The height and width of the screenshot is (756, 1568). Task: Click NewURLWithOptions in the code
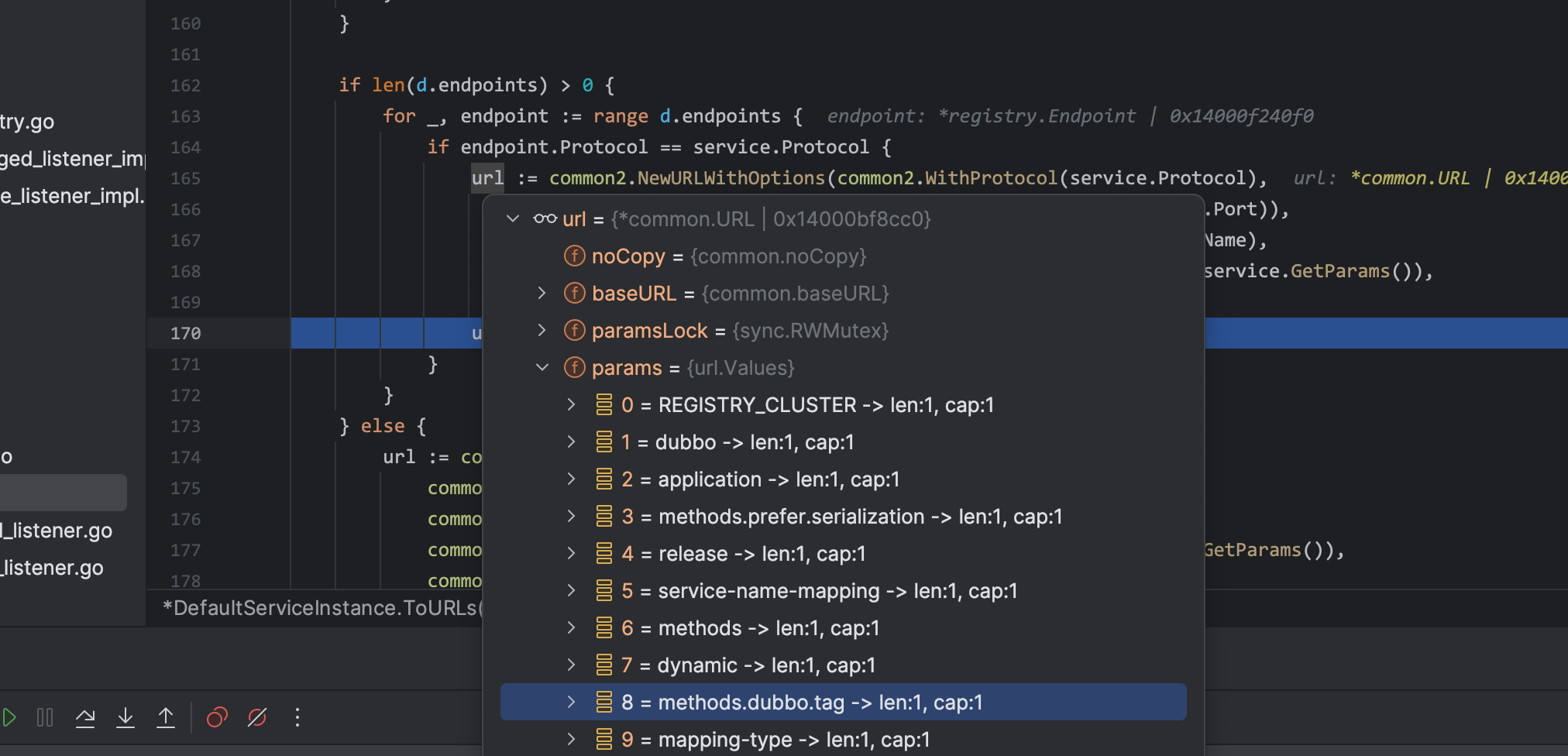(731, 178)
